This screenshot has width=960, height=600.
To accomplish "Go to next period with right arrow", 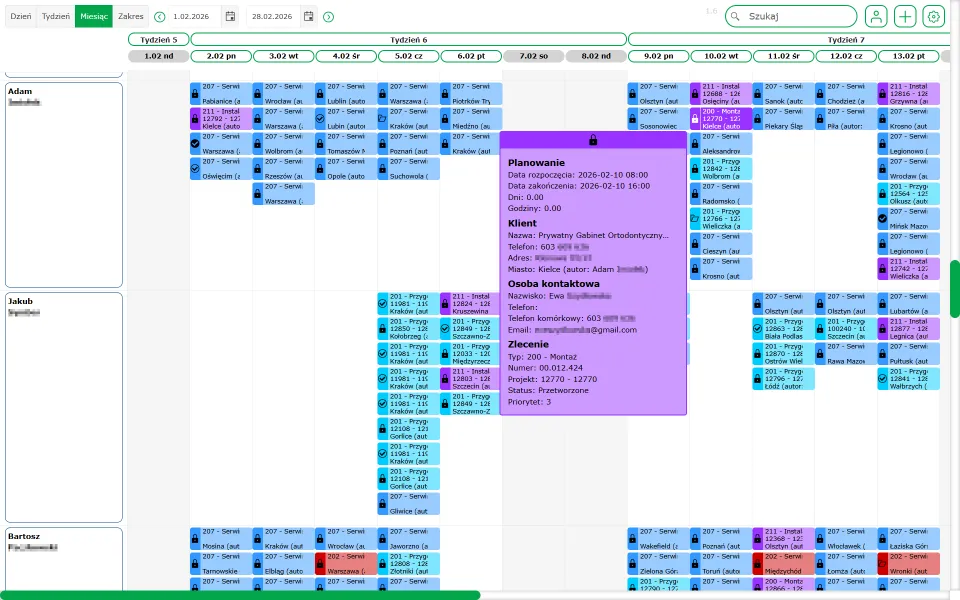I will pos(329,17).
